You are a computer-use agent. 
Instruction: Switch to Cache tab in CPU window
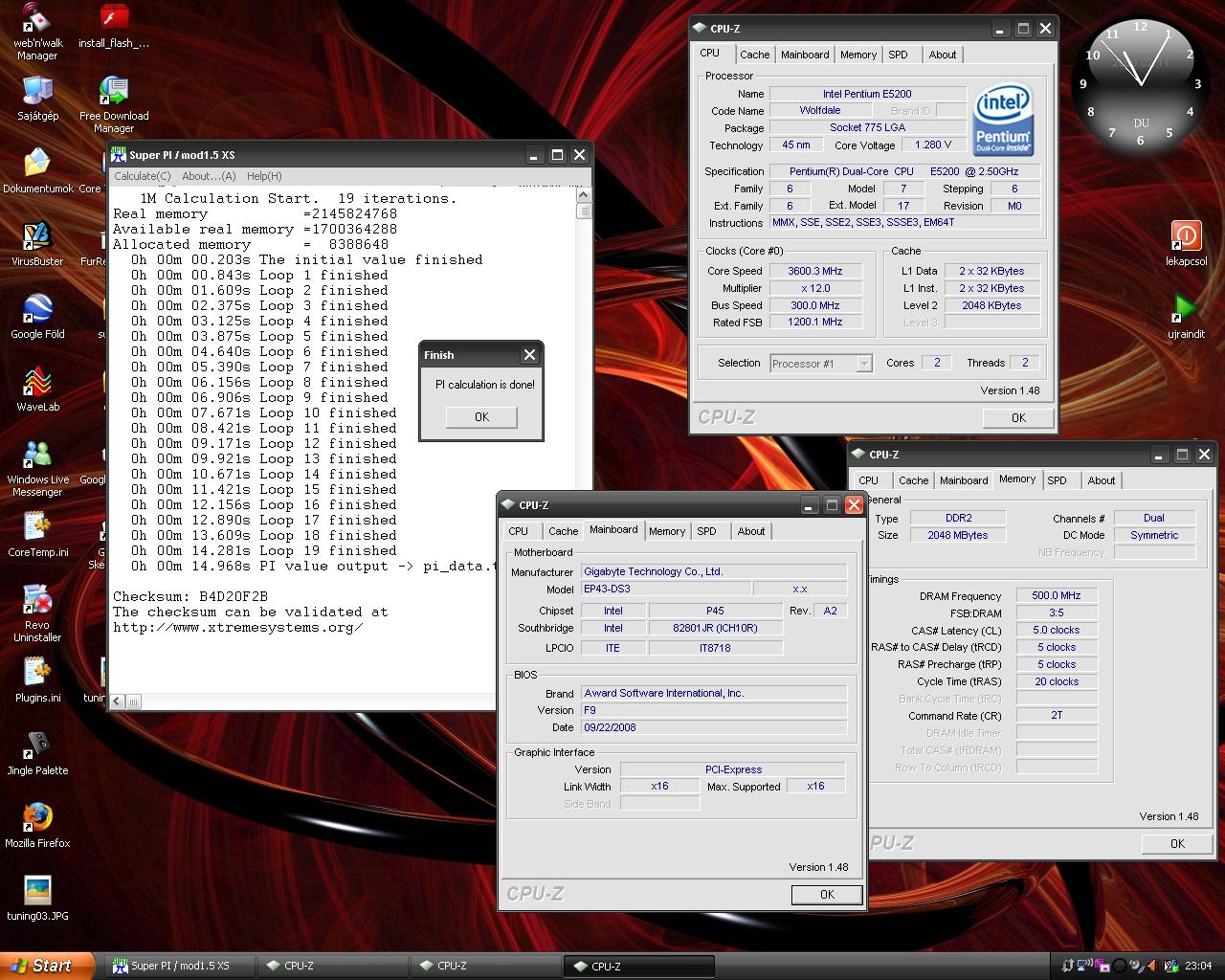point(754,55)
